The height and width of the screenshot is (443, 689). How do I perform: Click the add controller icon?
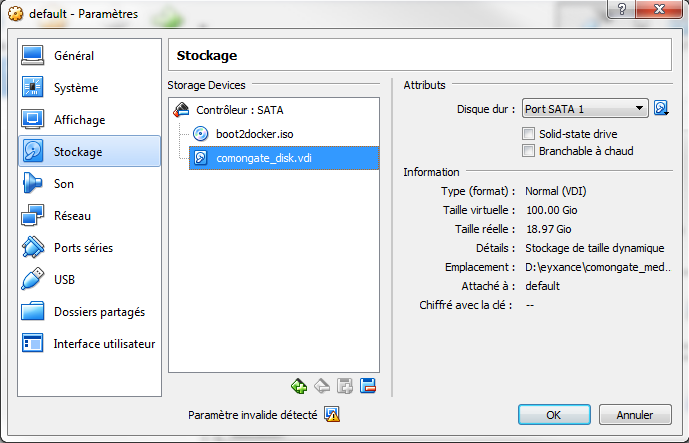345,386
